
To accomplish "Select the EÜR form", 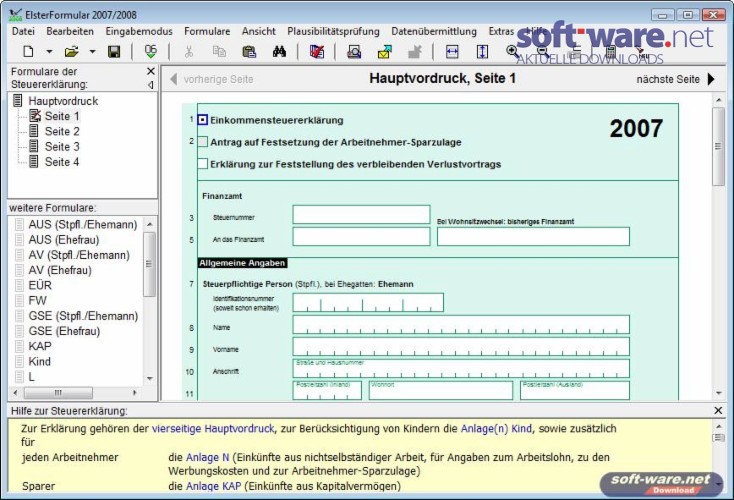I will coord(40,285).
